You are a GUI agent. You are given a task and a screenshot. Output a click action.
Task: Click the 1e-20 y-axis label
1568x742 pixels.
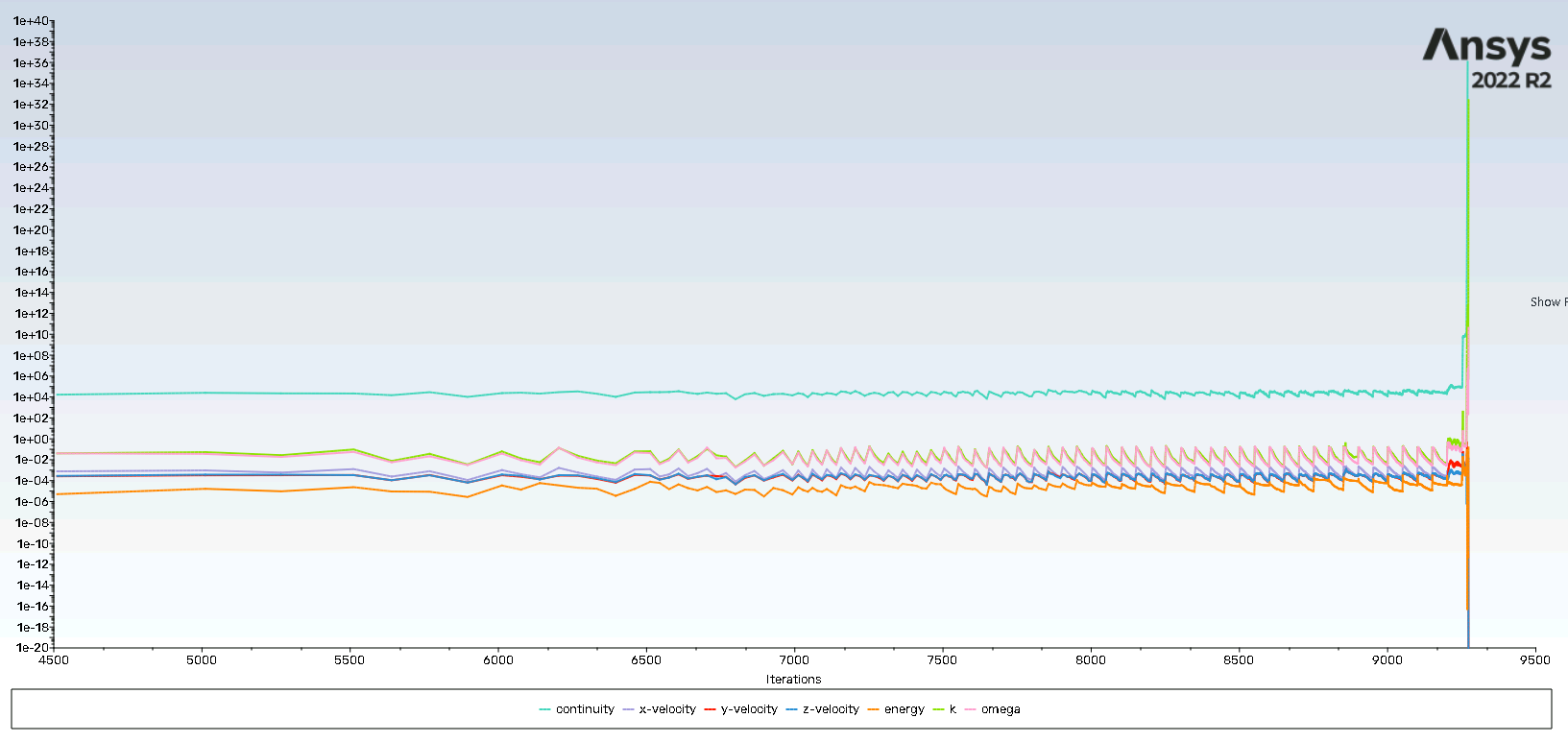point(32,648)
